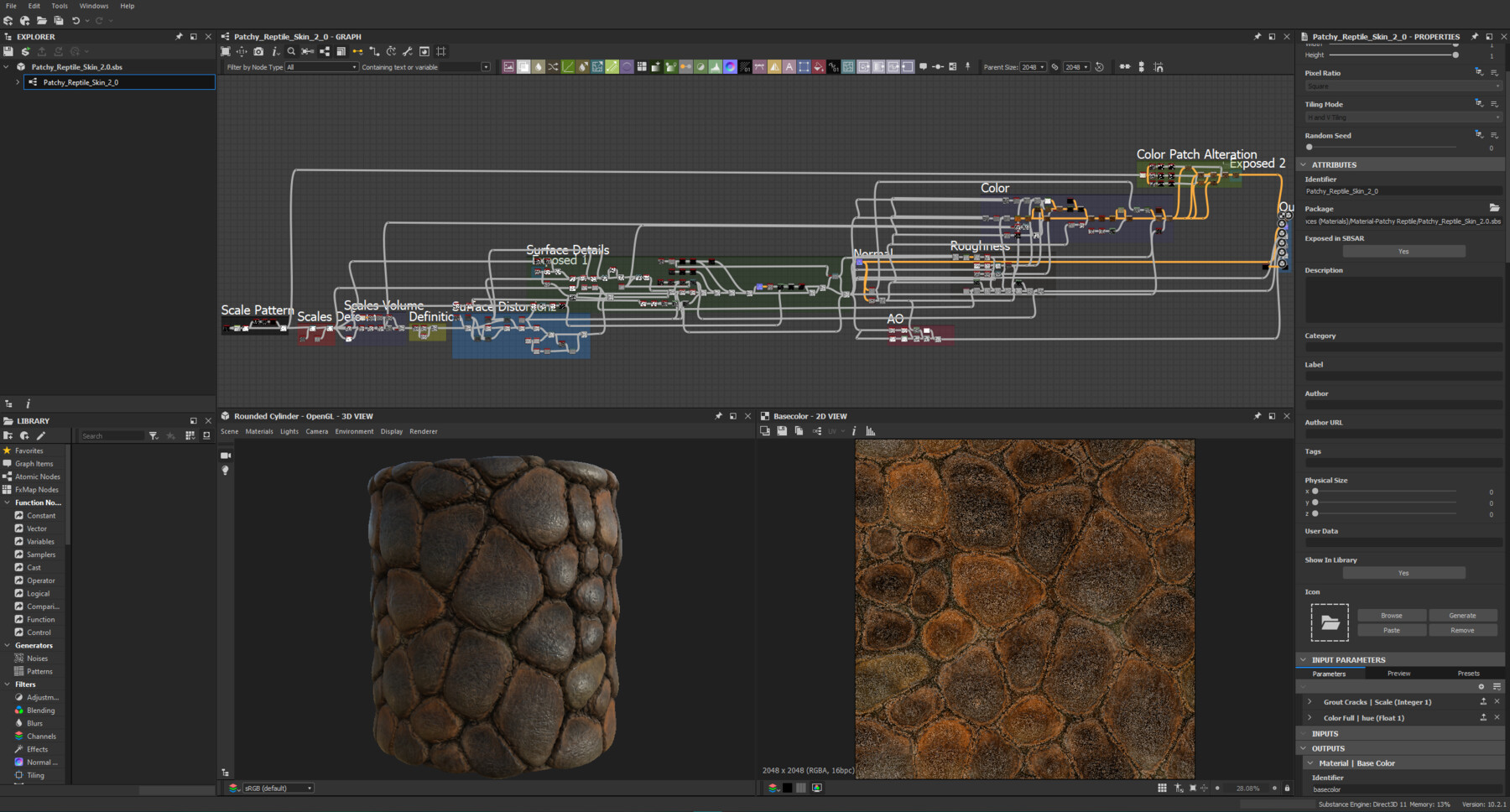
Task: Add a Blend node to the graph
Action: (x=523, y=66)
